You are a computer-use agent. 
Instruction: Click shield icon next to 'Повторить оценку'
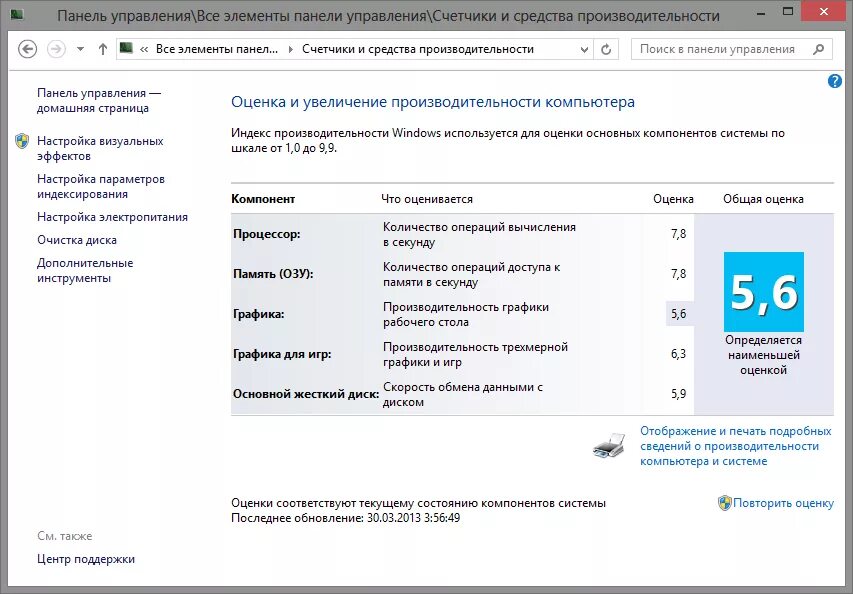tap(725, 503)
